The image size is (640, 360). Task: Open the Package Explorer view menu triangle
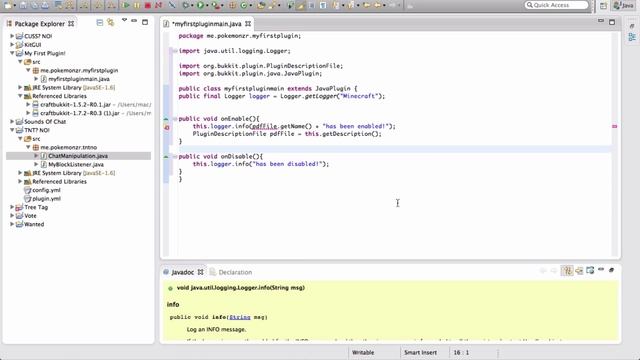coord(124,20)
